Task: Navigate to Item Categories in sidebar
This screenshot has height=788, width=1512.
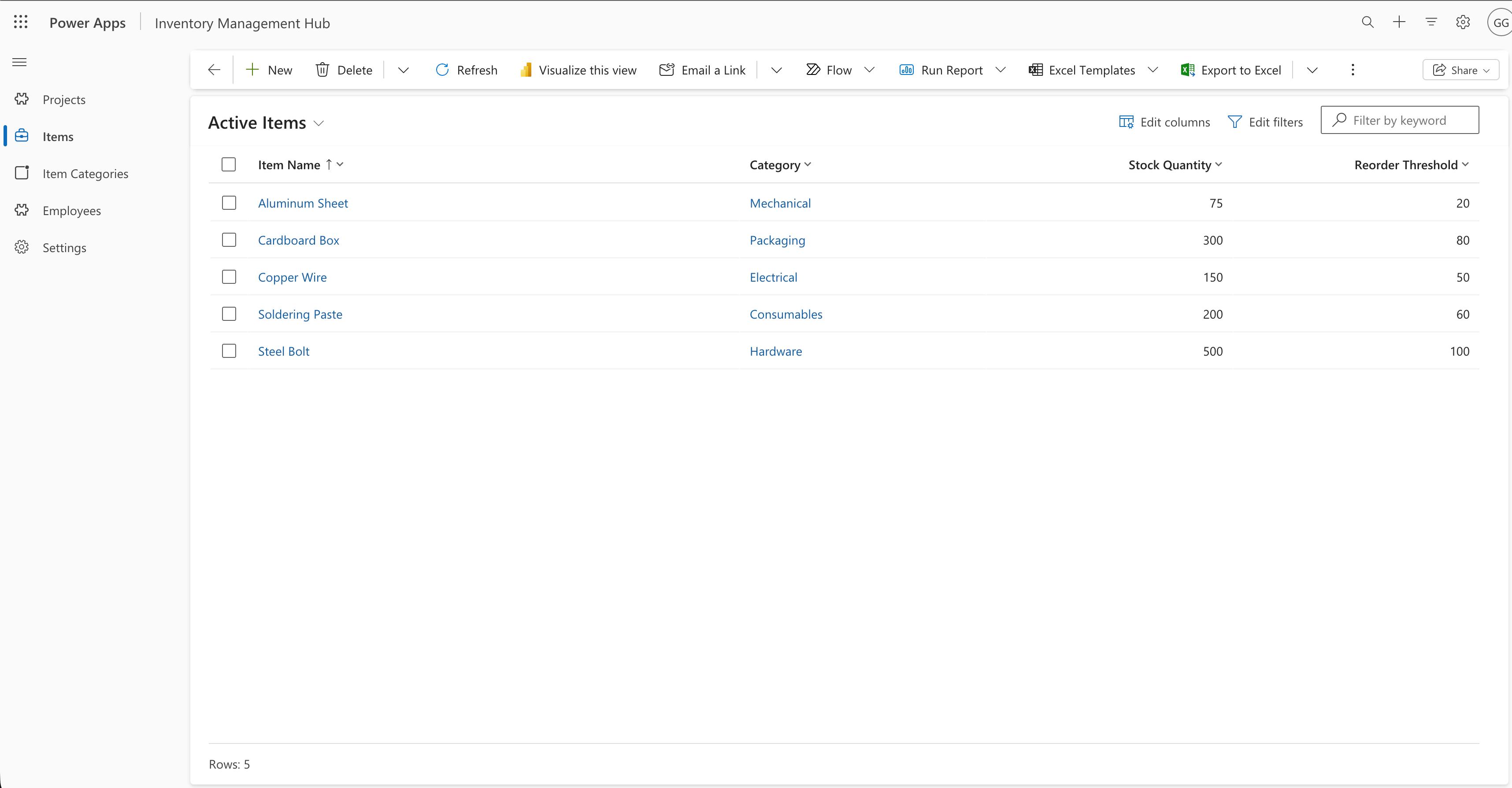Action: tap(85, 174)
